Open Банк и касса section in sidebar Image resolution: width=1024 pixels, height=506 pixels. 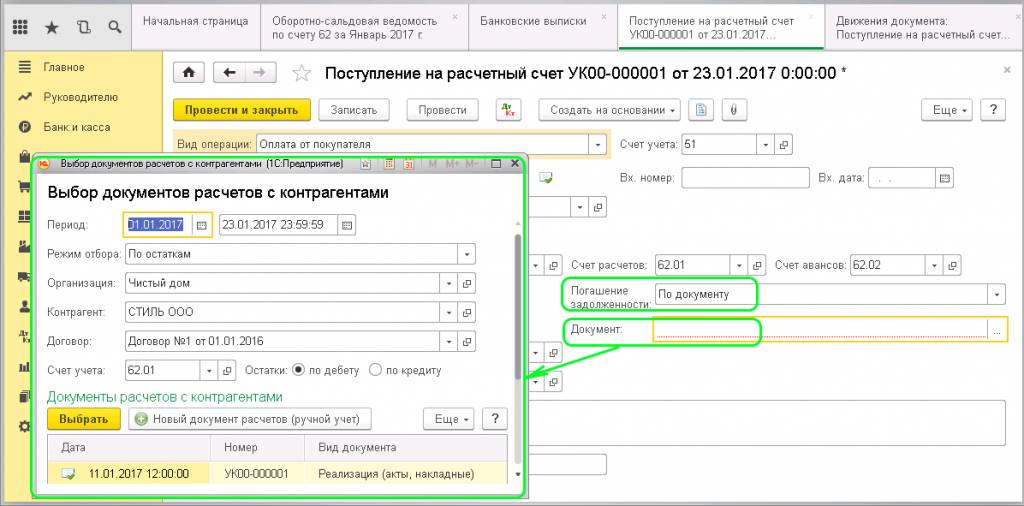tap(76, 127)
